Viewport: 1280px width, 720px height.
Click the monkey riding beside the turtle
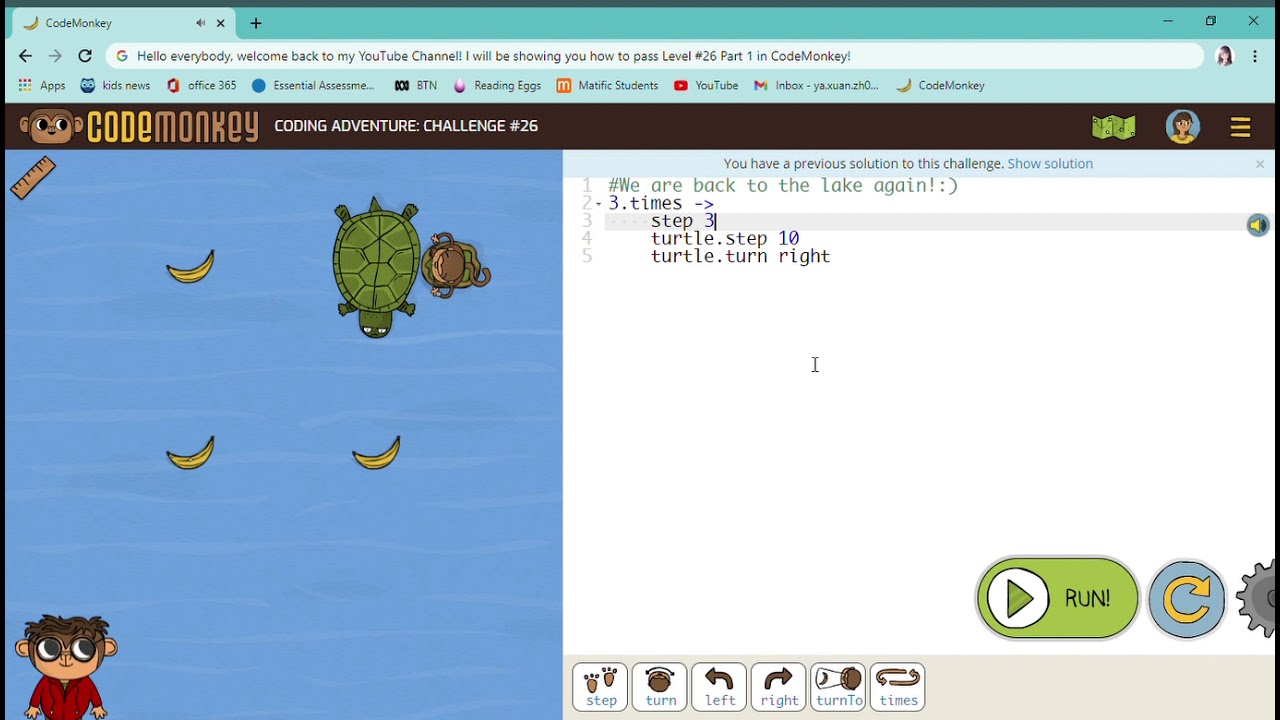(x=456, y=266)
